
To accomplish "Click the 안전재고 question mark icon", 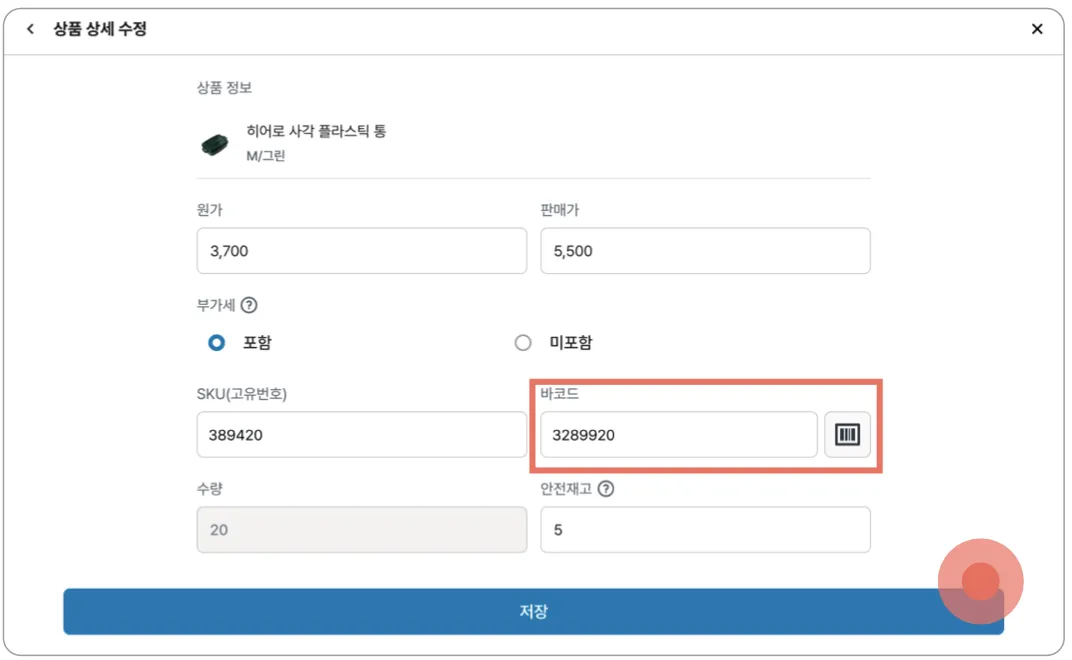I will tap(605, 489).
